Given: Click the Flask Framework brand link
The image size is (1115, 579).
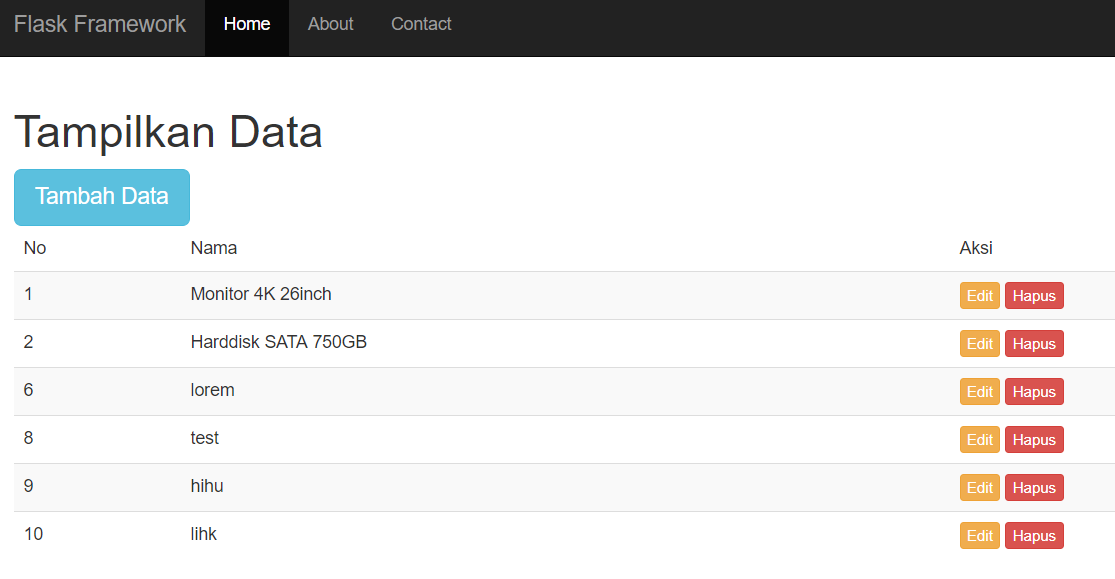Looking at the screenshot, I should click(100, 24).
